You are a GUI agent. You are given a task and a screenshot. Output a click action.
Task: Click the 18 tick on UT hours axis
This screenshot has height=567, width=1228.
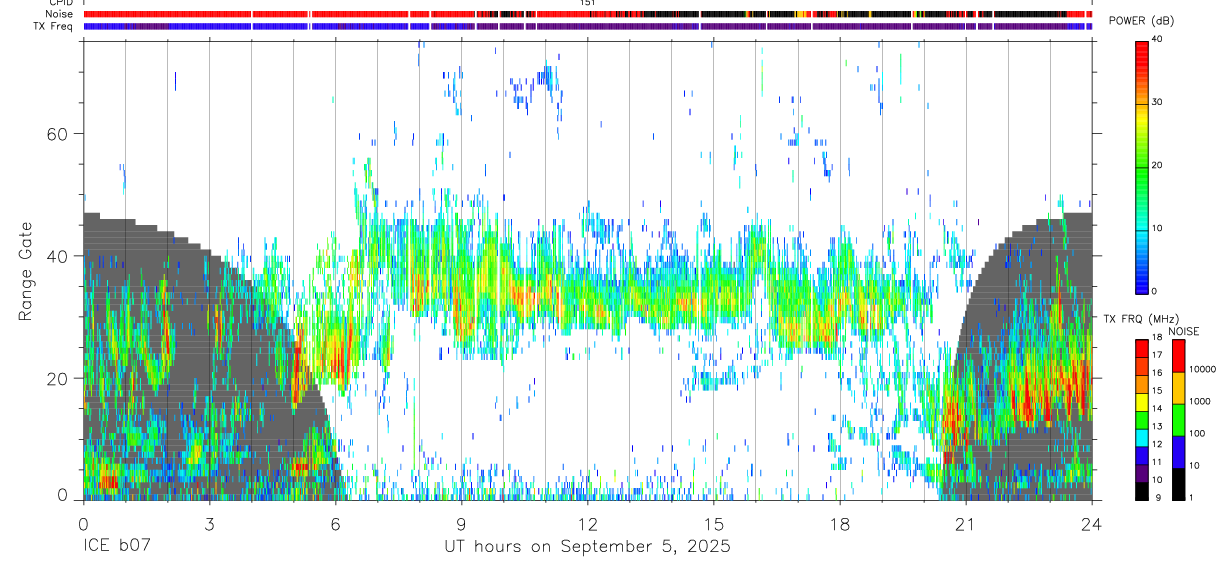[840, 524]
